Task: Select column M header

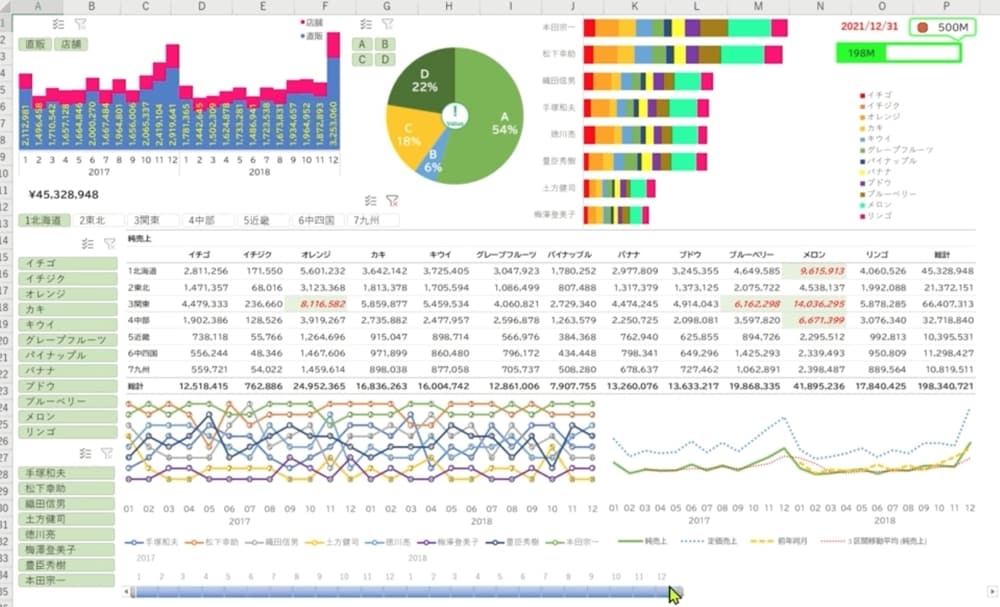Action: point(758,6)
